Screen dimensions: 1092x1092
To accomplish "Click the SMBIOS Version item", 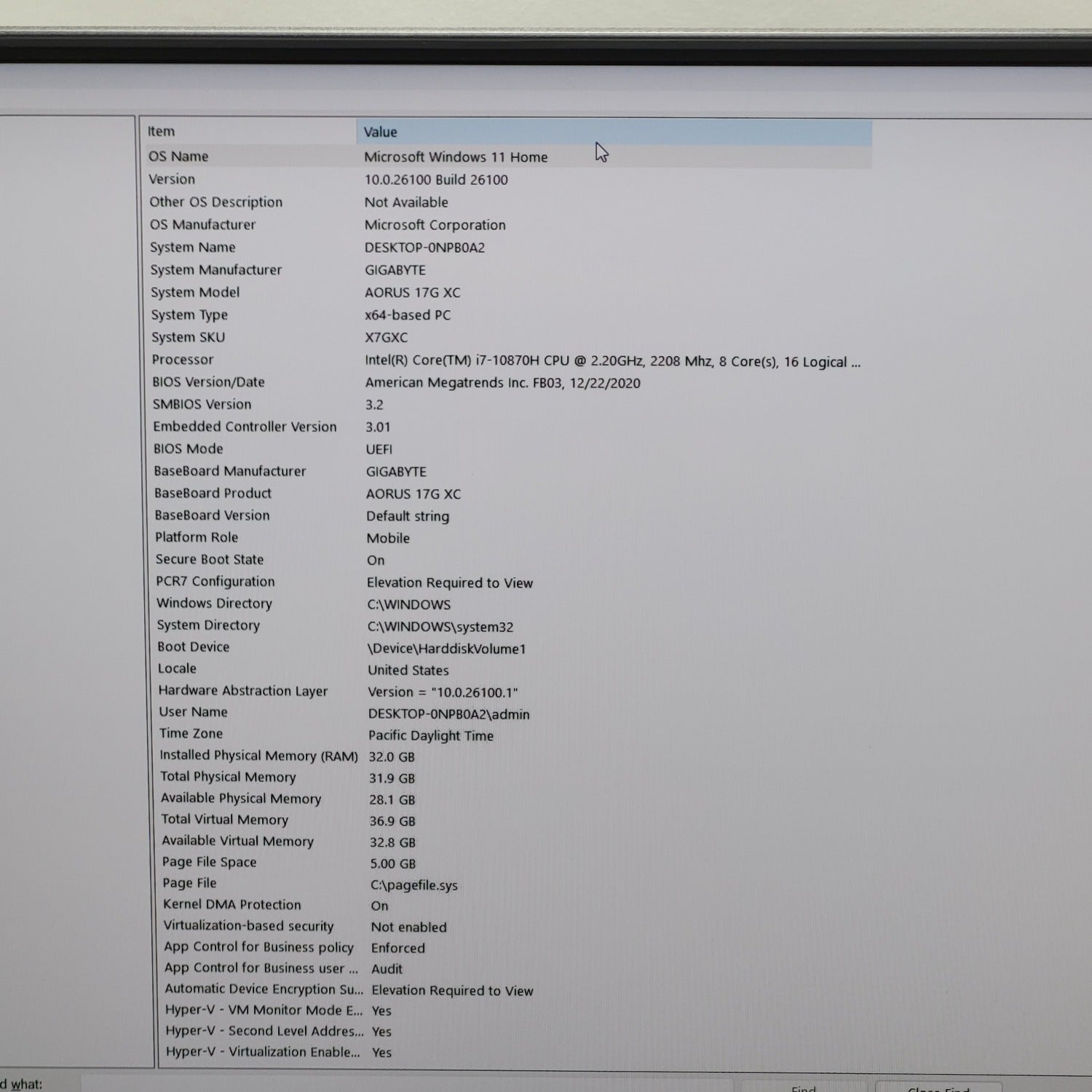I will point(202,405).
